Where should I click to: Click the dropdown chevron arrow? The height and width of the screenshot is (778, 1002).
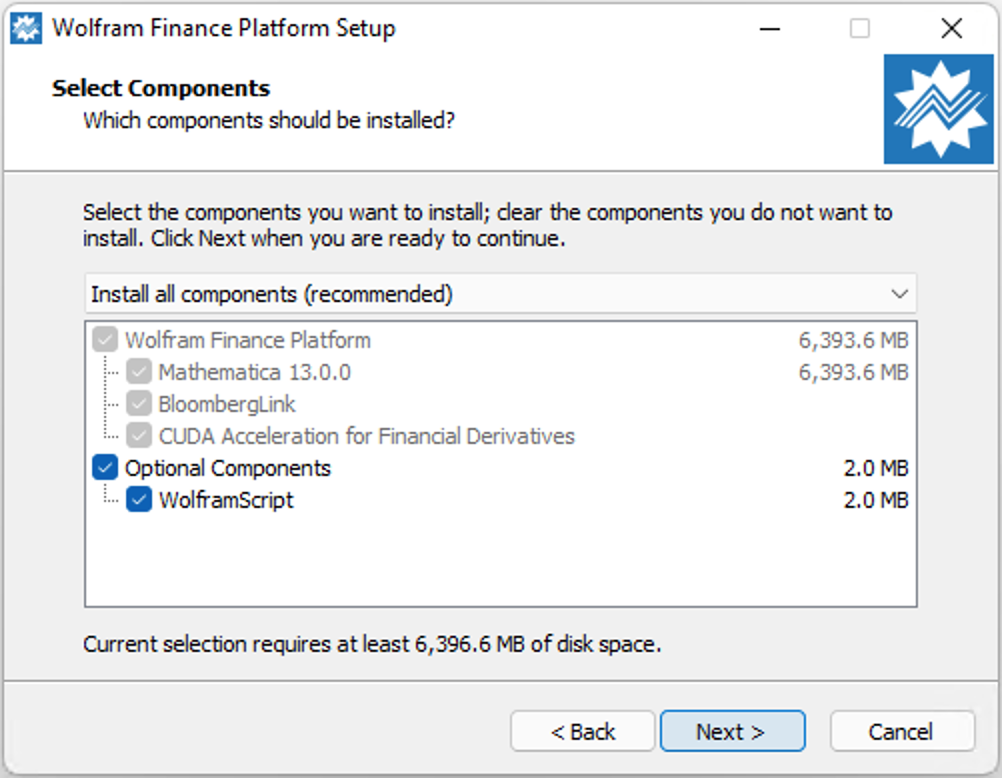point(899,293)
